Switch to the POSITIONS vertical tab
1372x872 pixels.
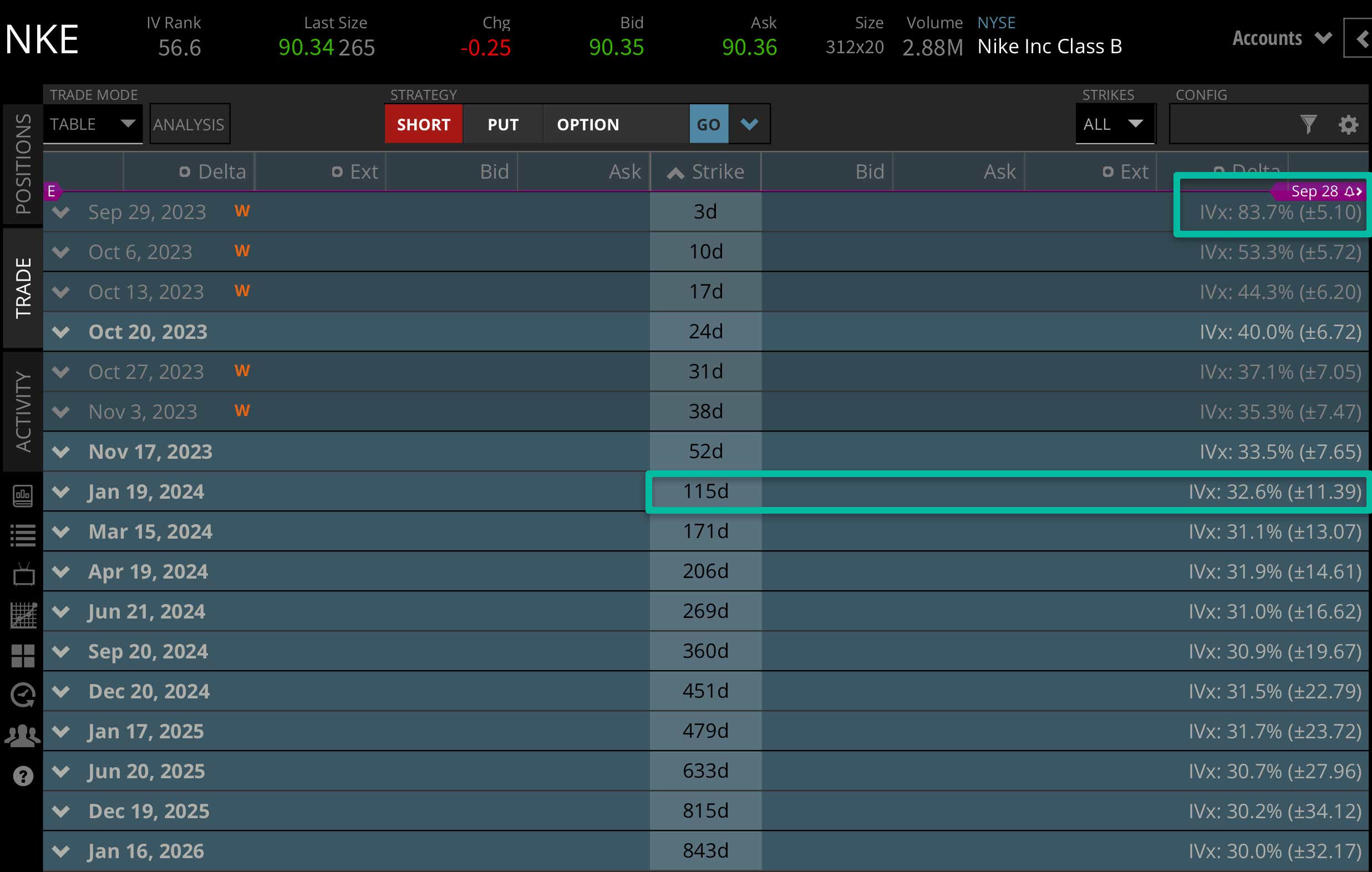[23, 164]
